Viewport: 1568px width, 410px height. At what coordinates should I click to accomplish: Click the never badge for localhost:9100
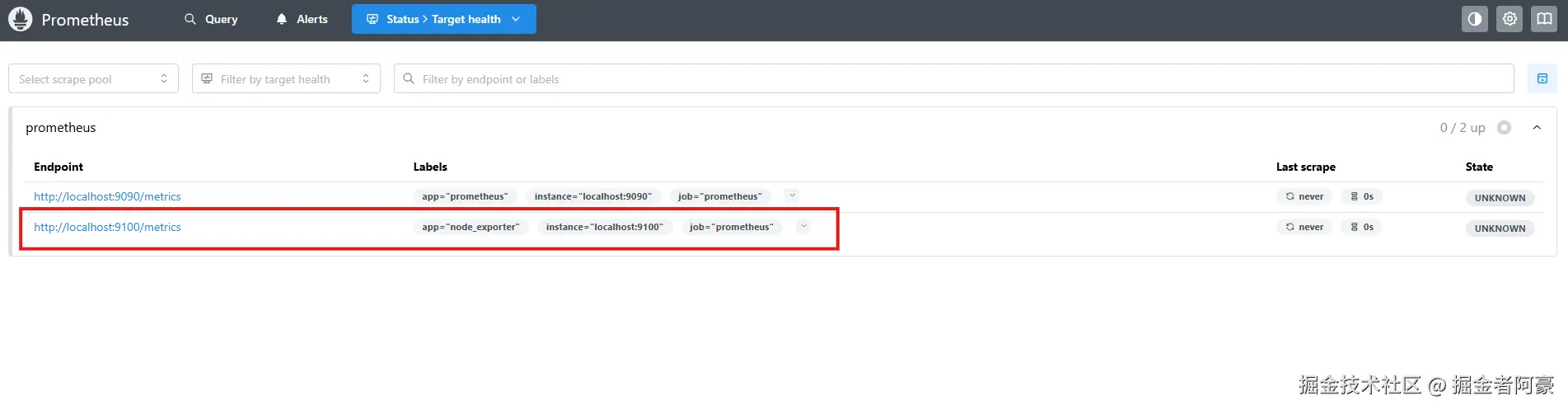click(1304, 227)
